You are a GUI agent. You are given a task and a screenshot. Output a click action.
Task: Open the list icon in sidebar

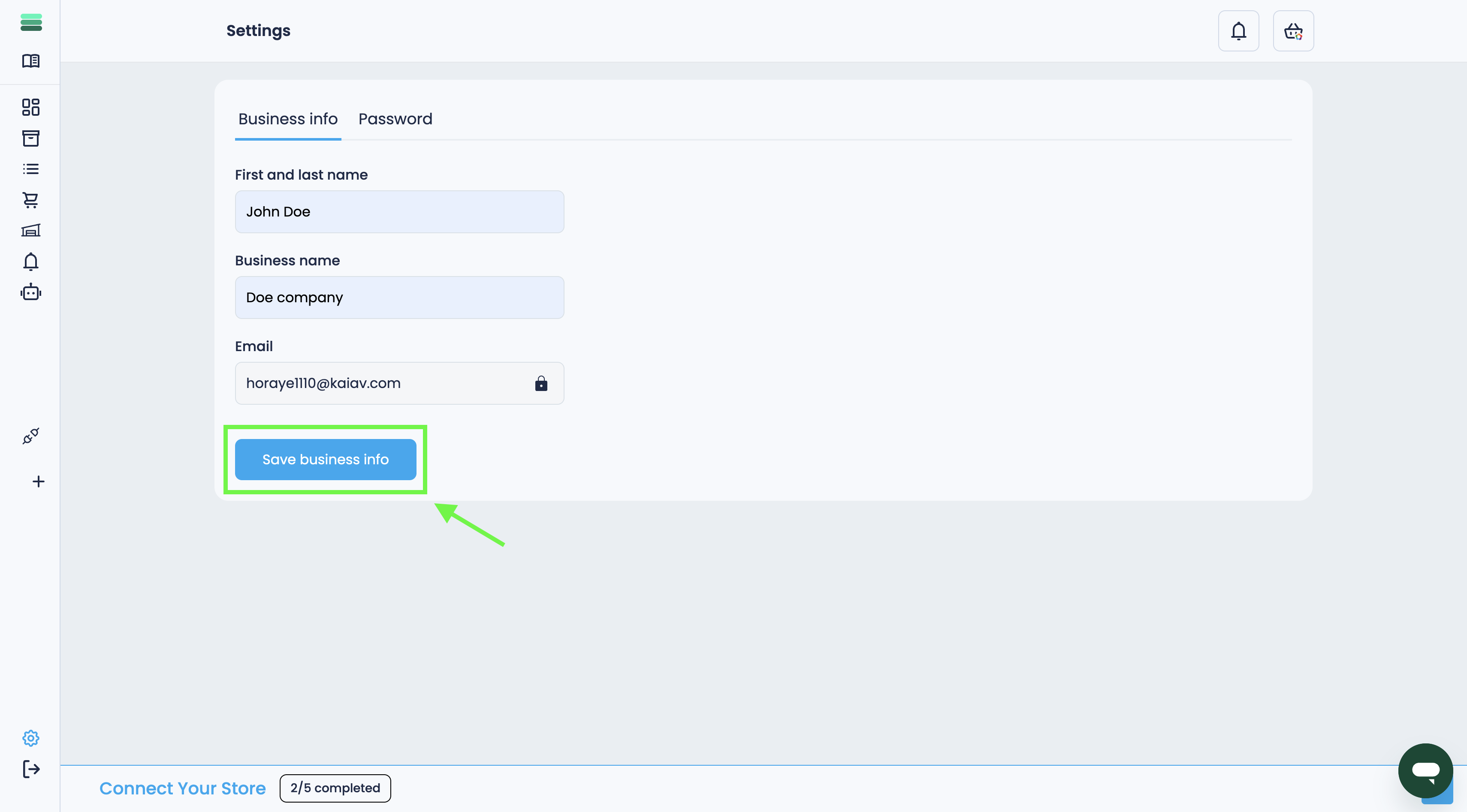[31, 169]
